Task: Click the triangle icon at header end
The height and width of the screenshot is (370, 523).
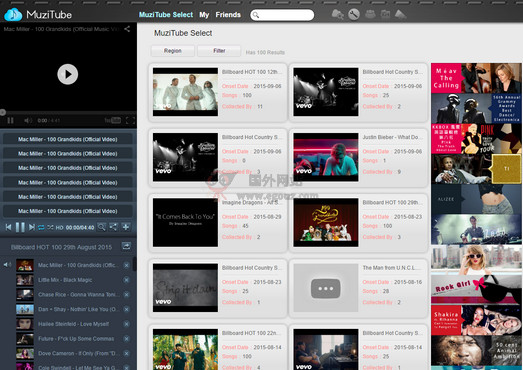Action: click(x=400, y=14)
